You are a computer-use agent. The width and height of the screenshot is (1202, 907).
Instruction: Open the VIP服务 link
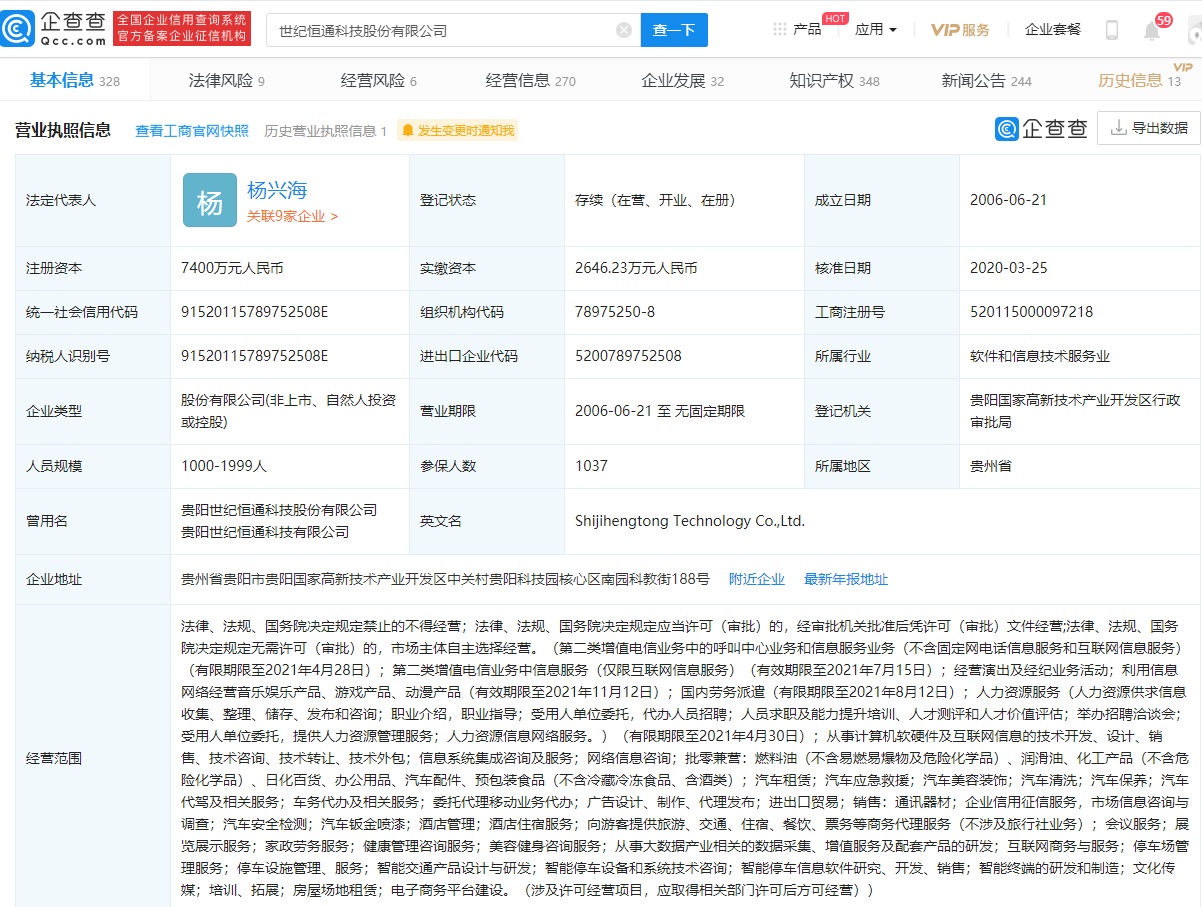(960, 30)
